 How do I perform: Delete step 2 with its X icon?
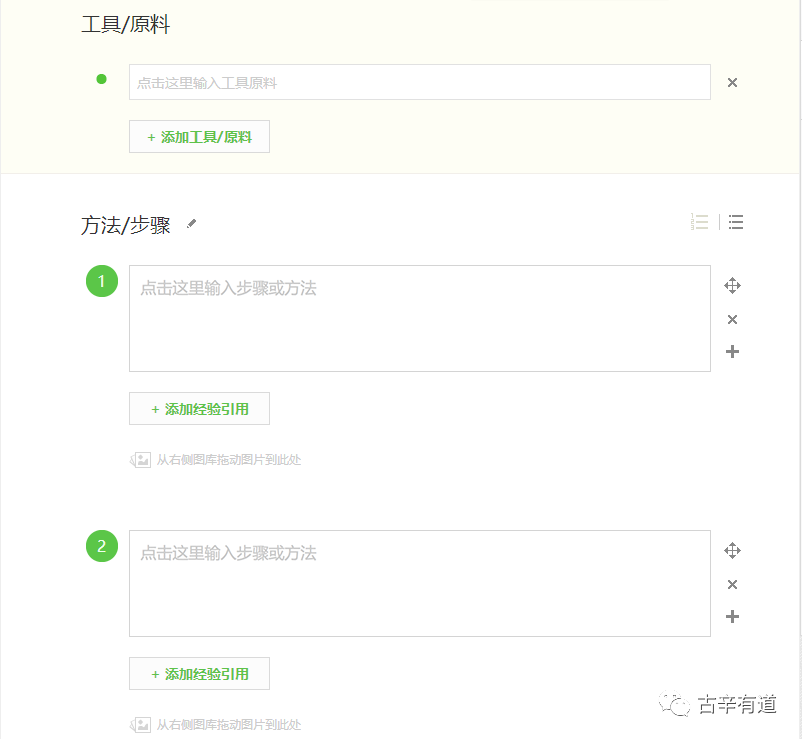click(x=732, y=585)
